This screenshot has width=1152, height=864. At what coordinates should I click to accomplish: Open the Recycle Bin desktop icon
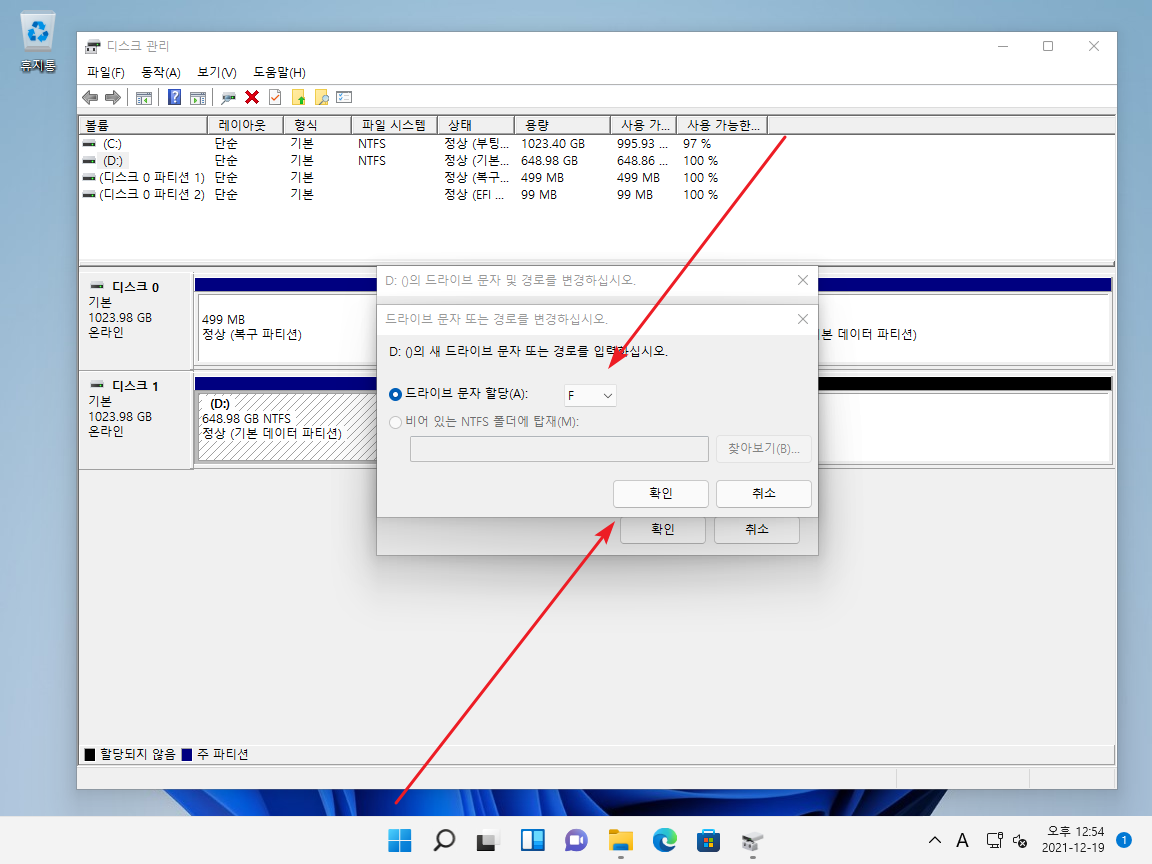(x=37, y=43)
